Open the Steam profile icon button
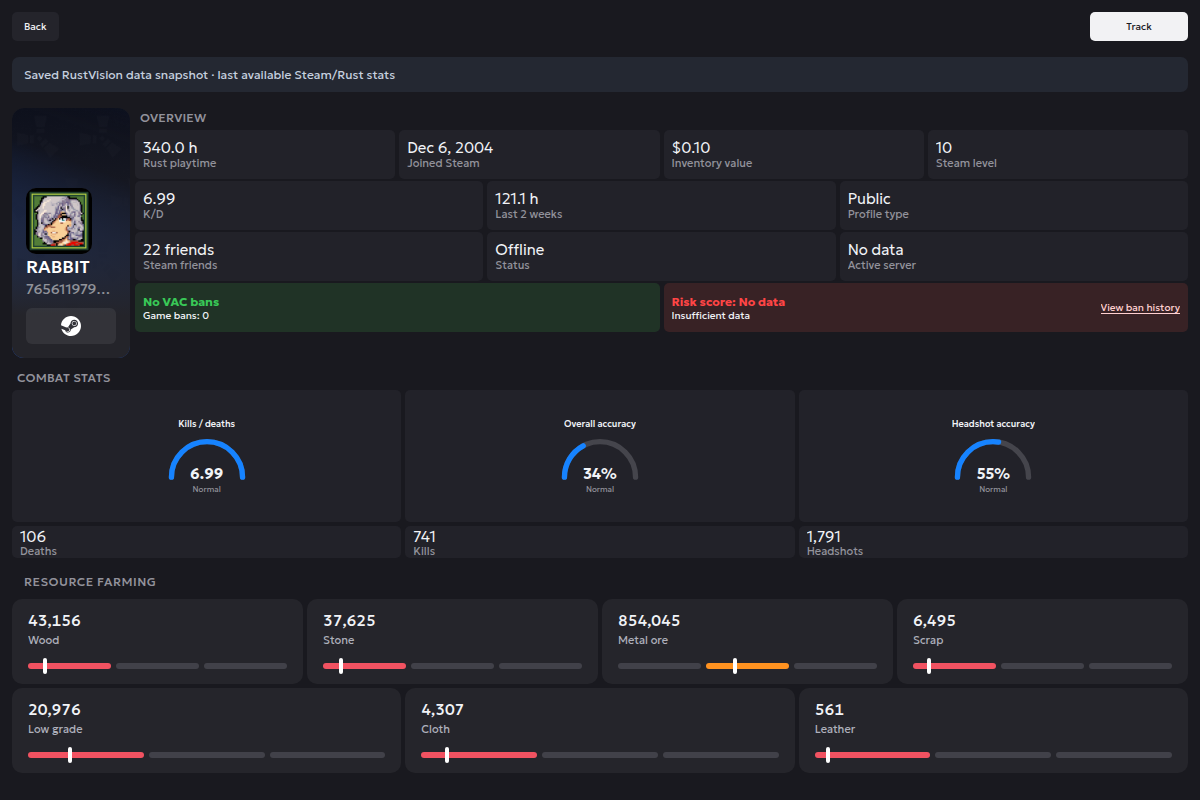Image resolution: width=1200 pixels, height=800 pixels. click(x=71, y=326)
